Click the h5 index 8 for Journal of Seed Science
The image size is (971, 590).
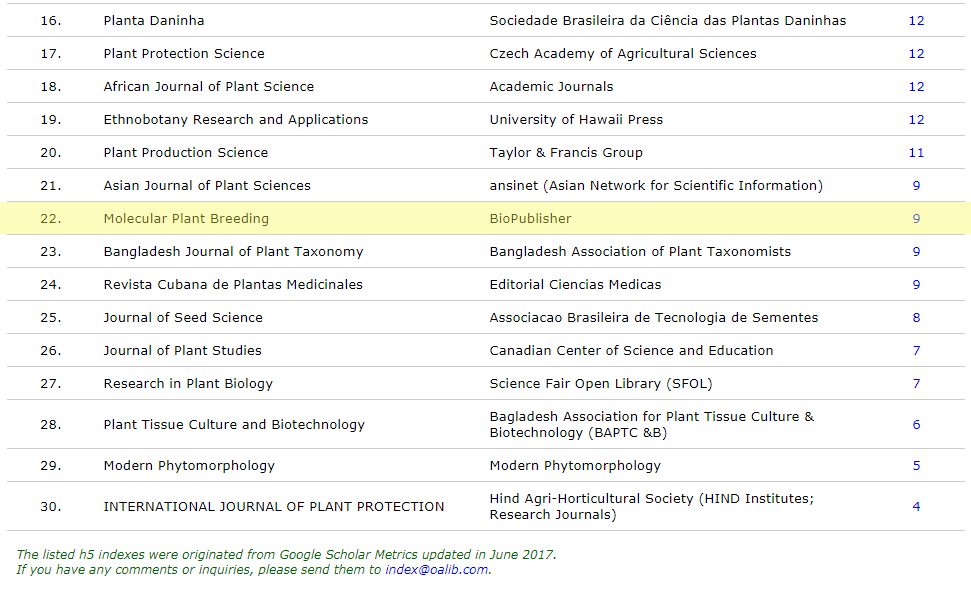(916, 318)
